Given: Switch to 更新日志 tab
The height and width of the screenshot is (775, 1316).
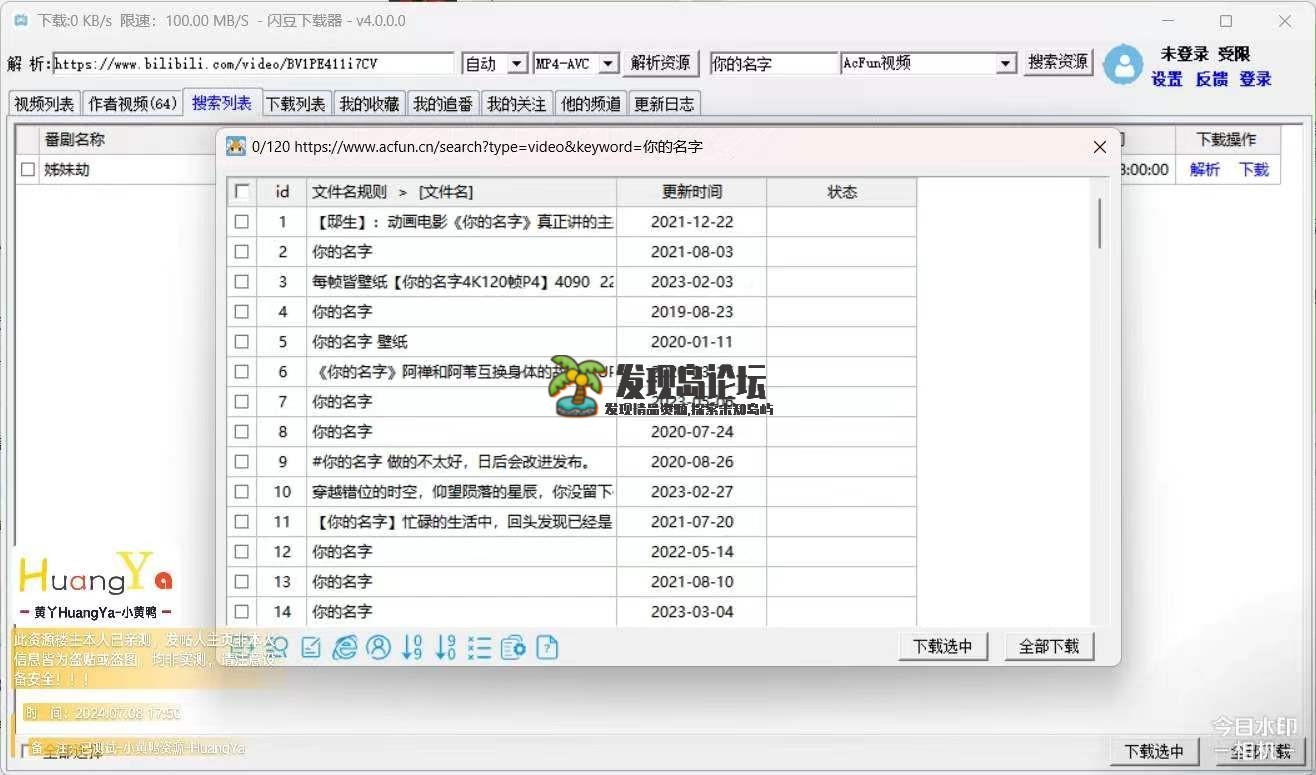Looking at the screenshot, I should click(x=665, y=104).
